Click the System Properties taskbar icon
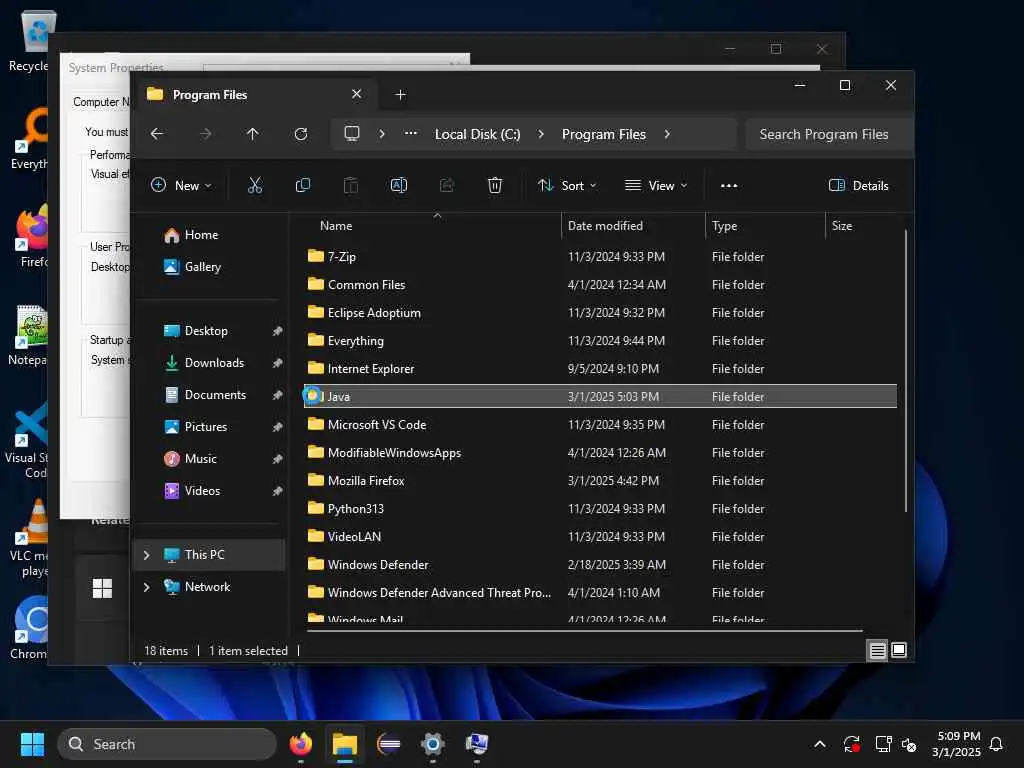This screenshot has width=1024, height=768. 477,744
